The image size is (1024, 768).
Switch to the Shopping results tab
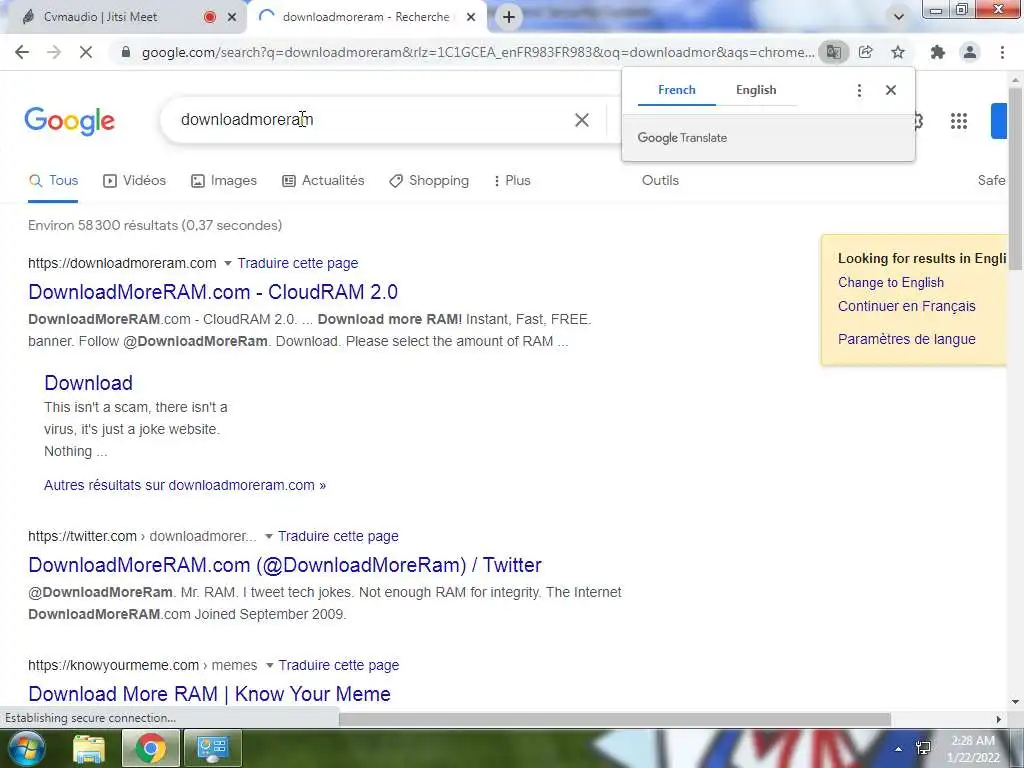click(429, 181)
